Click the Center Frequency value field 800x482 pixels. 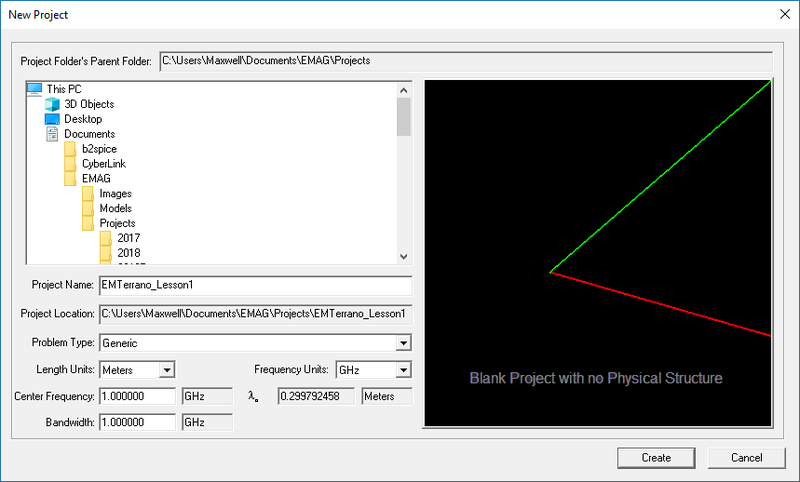click(x=138, y=396)
